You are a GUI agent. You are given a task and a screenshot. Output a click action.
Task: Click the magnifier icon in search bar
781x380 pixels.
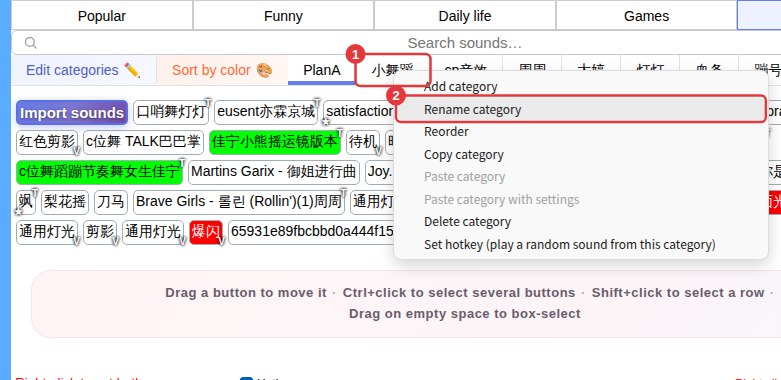(x=30, y=43)
